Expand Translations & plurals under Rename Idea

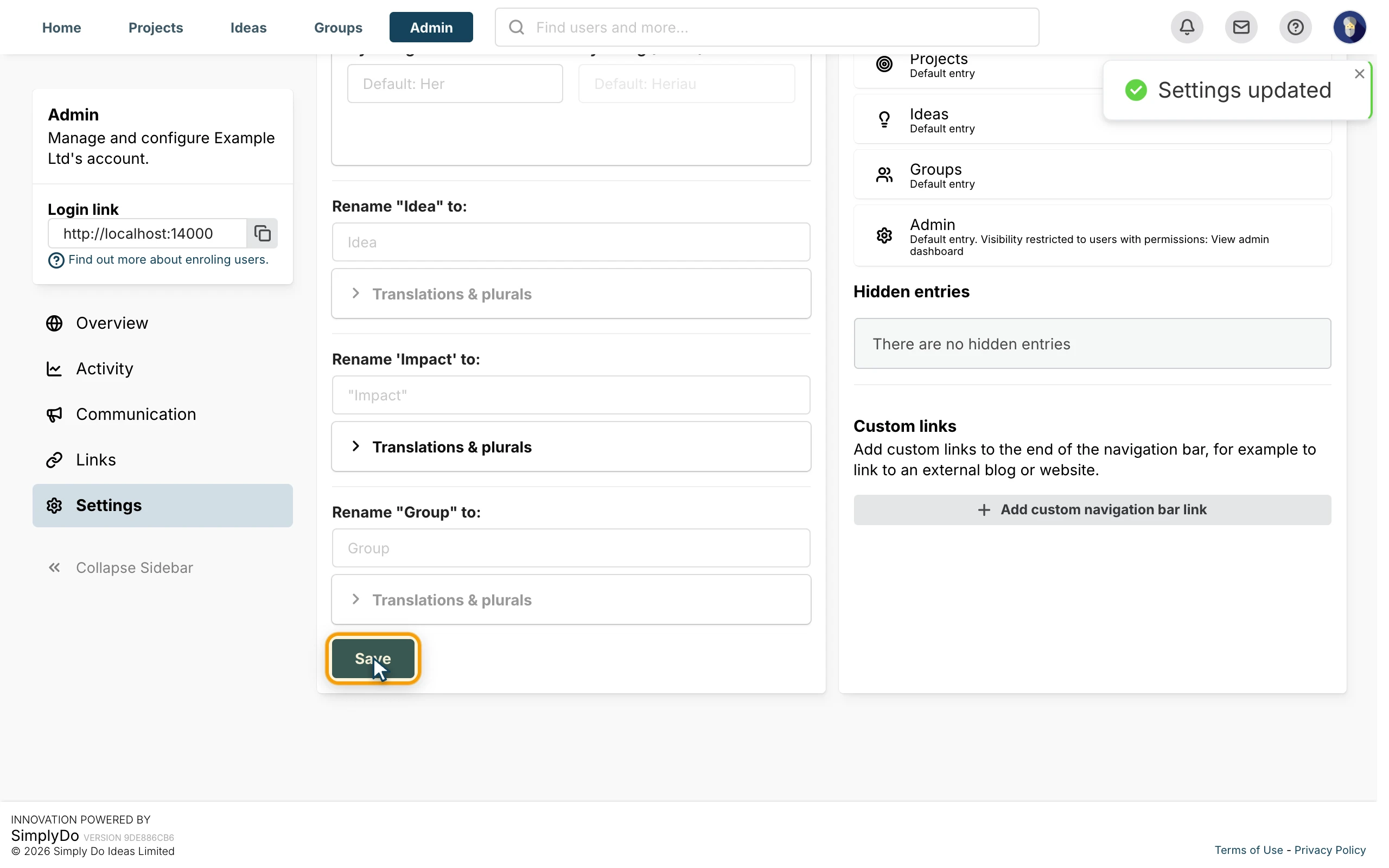click(571, 294)
